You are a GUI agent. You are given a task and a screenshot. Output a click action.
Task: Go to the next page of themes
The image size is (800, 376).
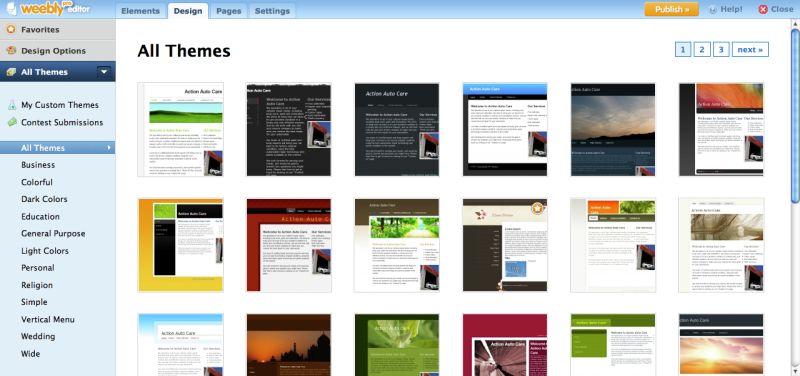coord(750,49)
